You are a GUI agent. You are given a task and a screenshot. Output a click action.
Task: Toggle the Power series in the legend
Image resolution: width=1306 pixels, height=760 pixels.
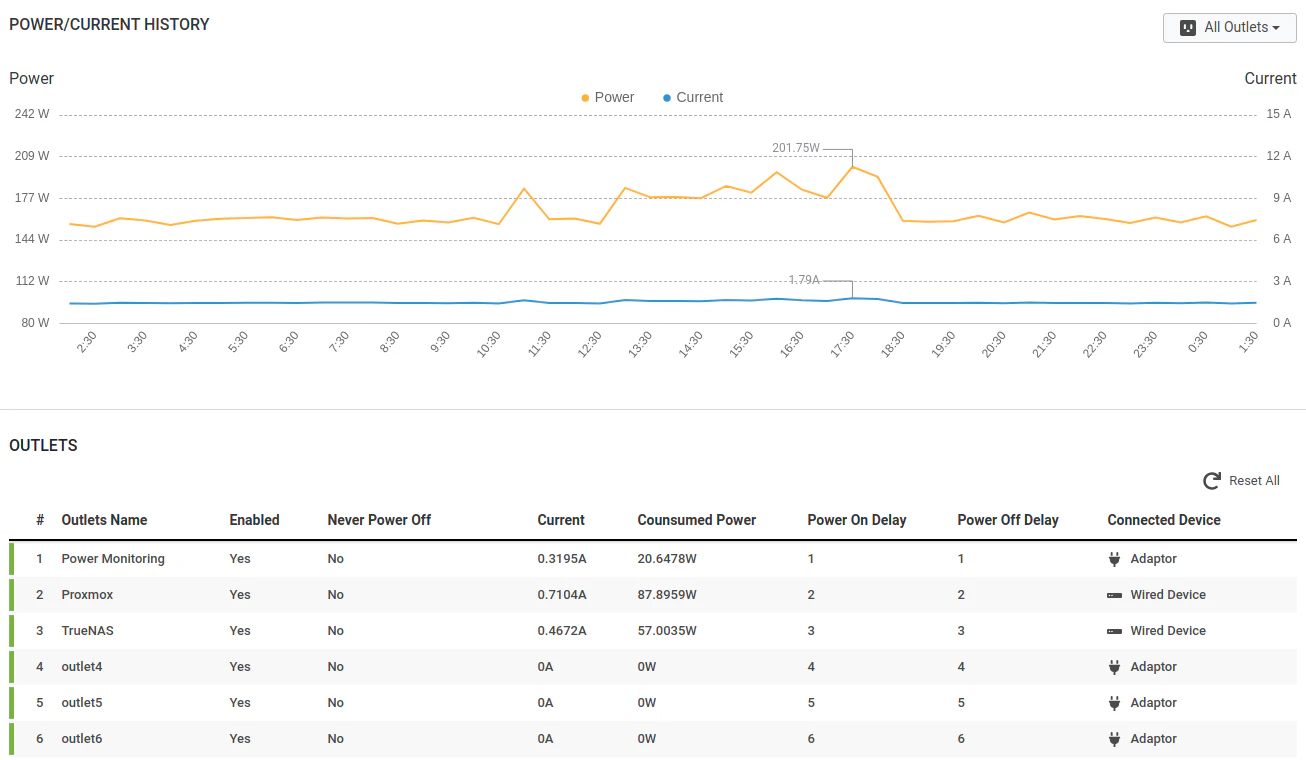click(x=607, y=97)
